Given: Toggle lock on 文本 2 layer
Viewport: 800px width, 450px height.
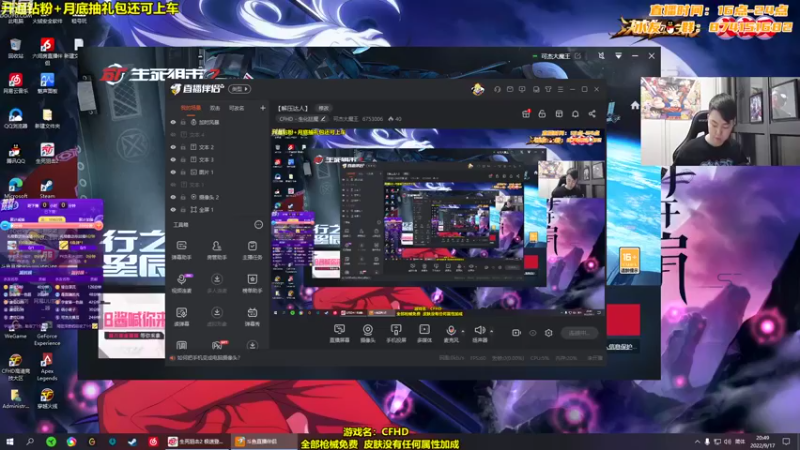Looking at the screenshot, I should [183, 147].
